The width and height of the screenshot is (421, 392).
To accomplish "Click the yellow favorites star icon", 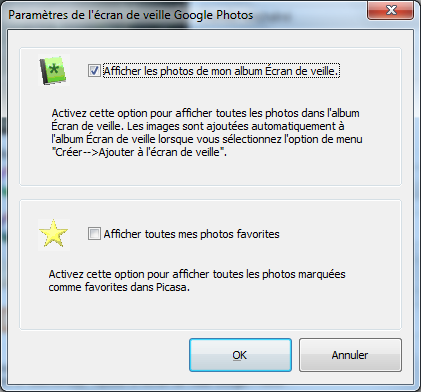I will coord(54,234).
